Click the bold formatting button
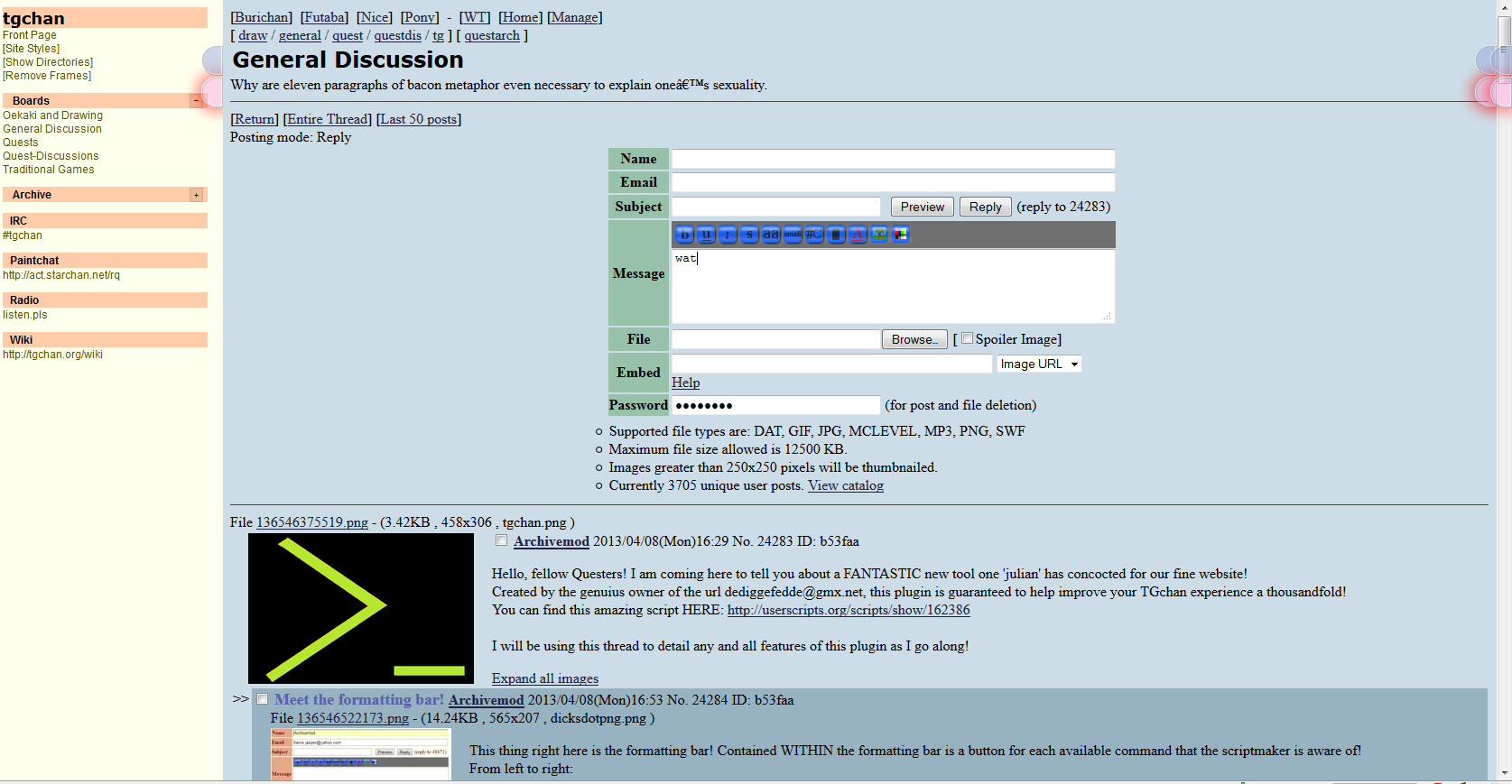Viewport: 1512px width, 784px height. (684, 235)
